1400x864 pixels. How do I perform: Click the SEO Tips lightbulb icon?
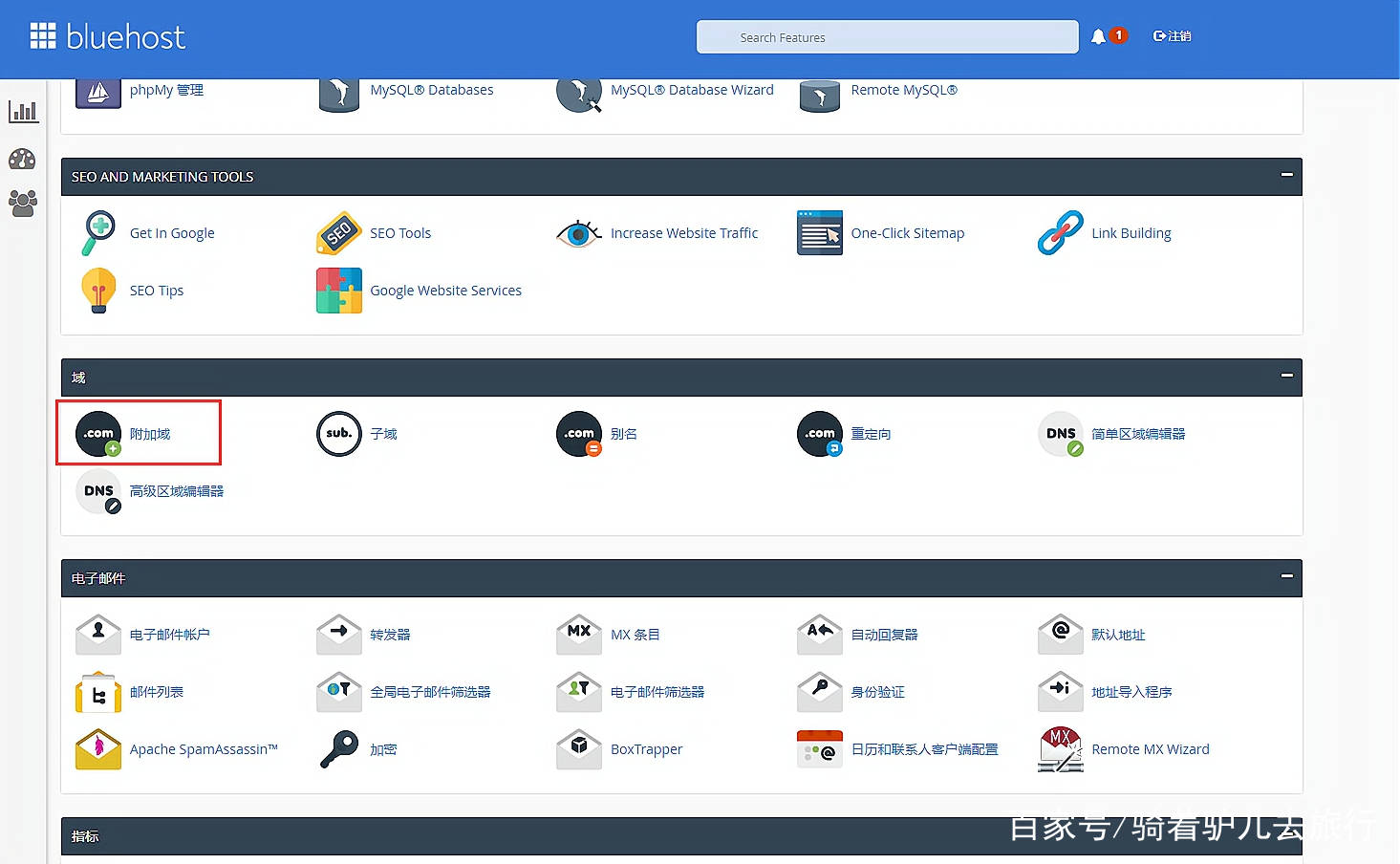point(98,291)
